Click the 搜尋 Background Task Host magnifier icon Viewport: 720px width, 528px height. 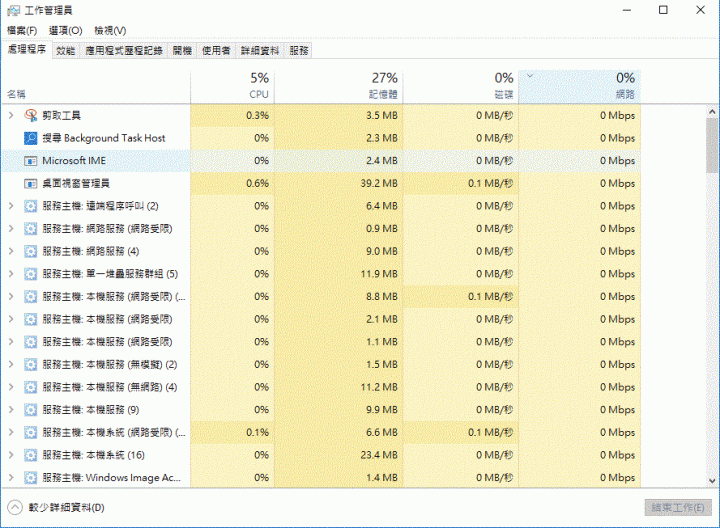[x=30, y=138]
